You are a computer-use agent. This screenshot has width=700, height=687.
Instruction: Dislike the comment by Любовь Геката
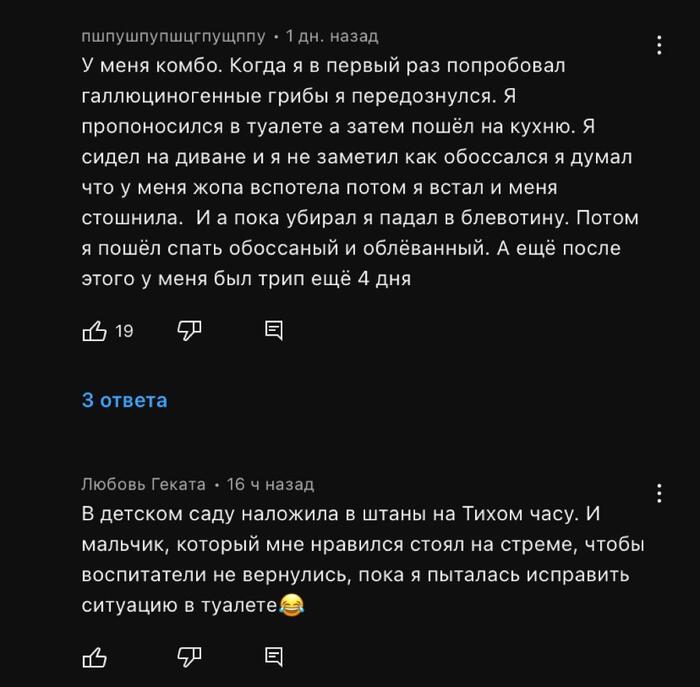coord(189,656)
